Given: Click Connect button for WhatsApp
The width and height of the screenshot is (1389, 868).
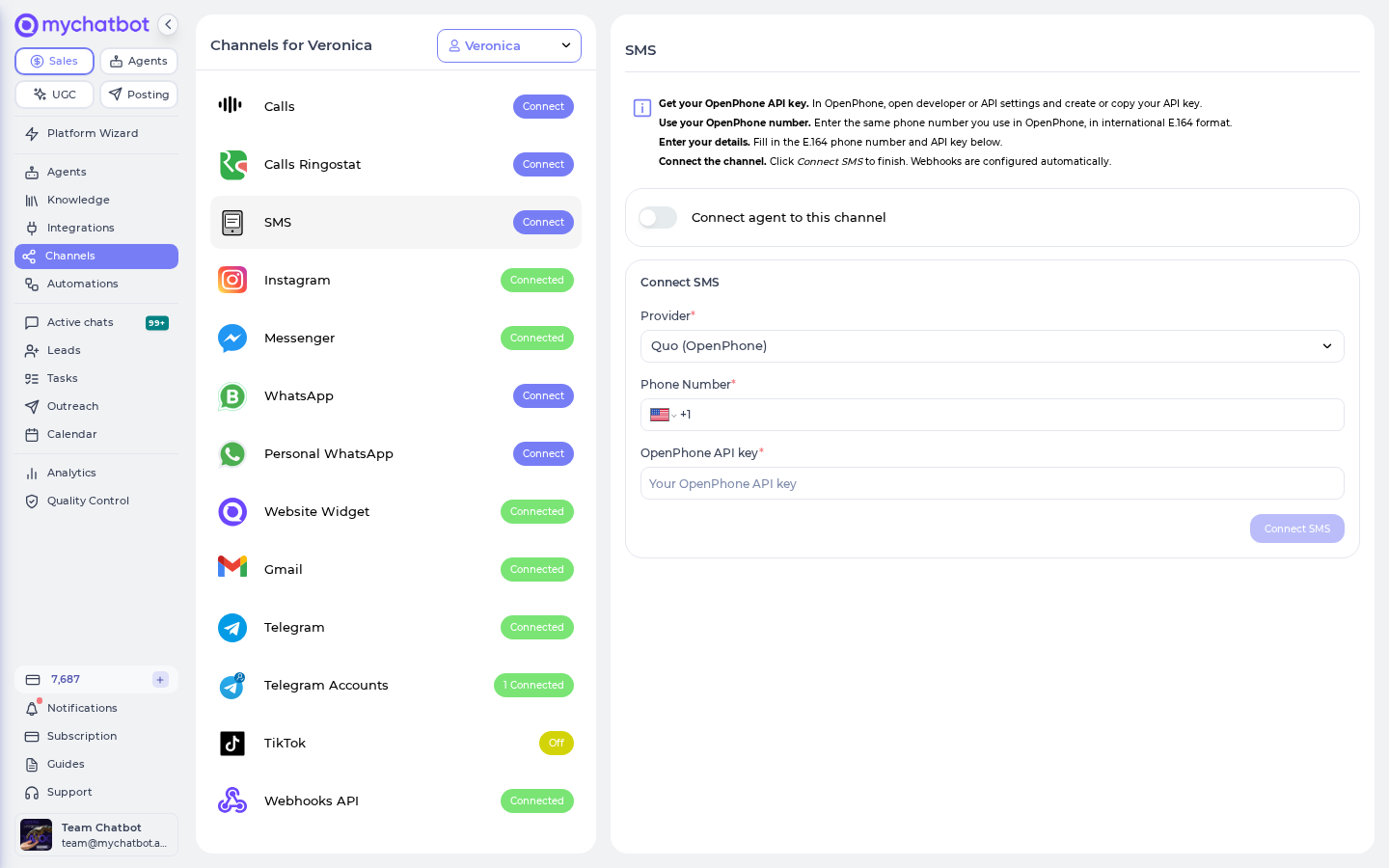Looking at the screenshot, I should [x=543, y=396].
